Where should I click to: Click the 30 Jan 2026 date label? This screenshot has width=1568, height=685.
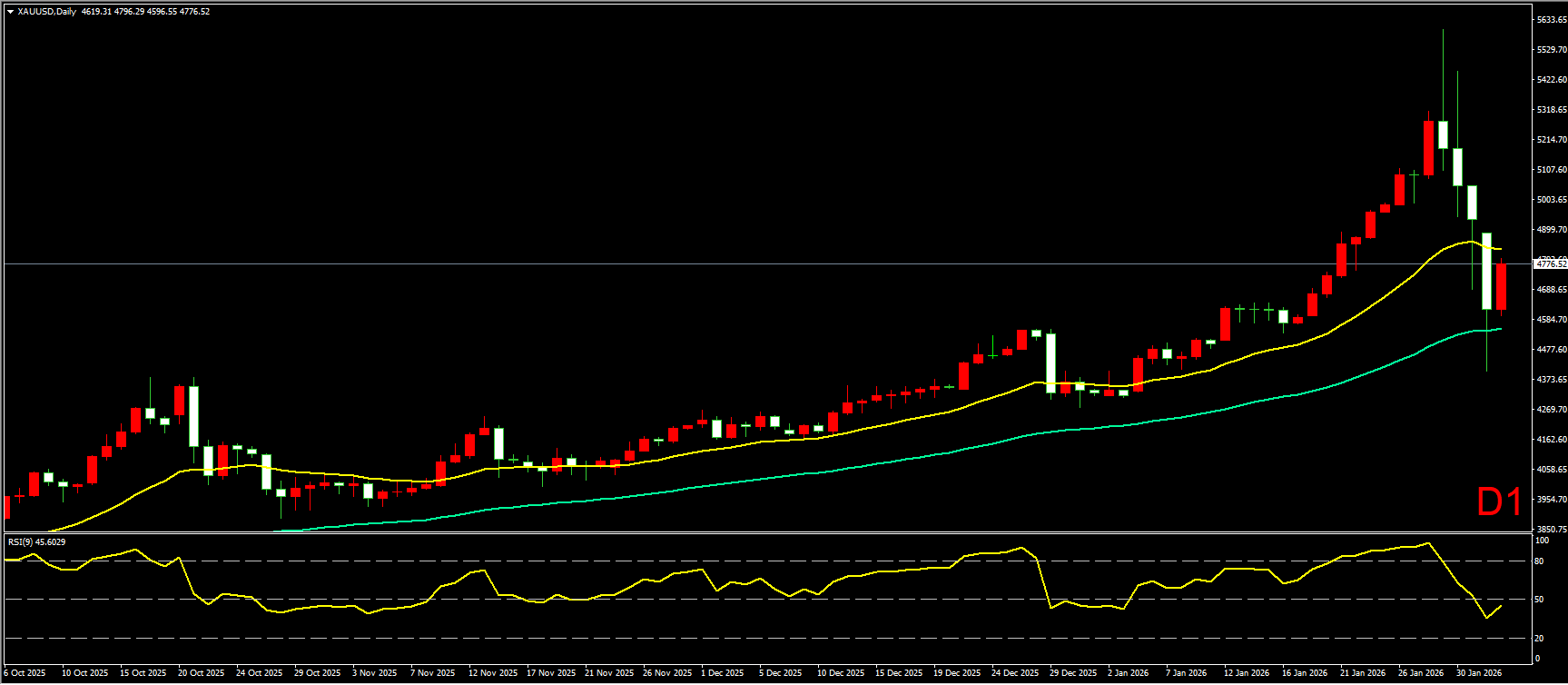(x=1479, y=673)
